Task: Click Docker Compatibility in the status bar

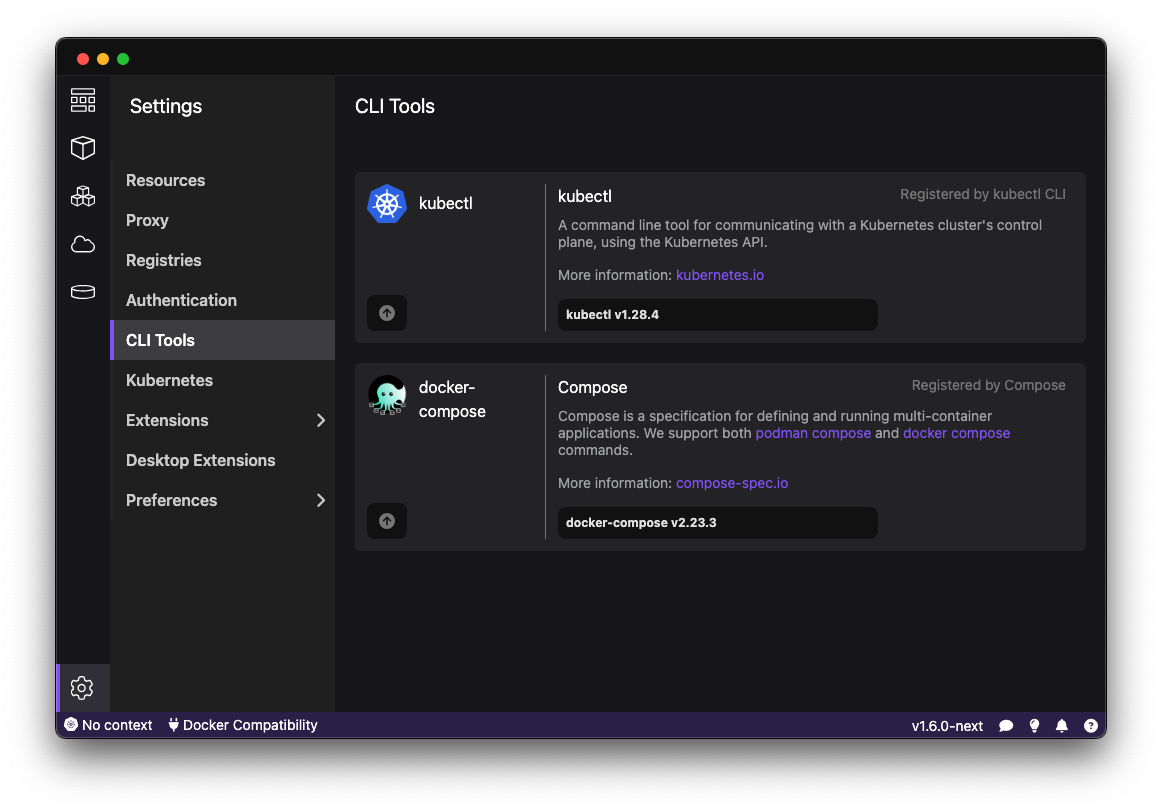Action: [242, 725]
